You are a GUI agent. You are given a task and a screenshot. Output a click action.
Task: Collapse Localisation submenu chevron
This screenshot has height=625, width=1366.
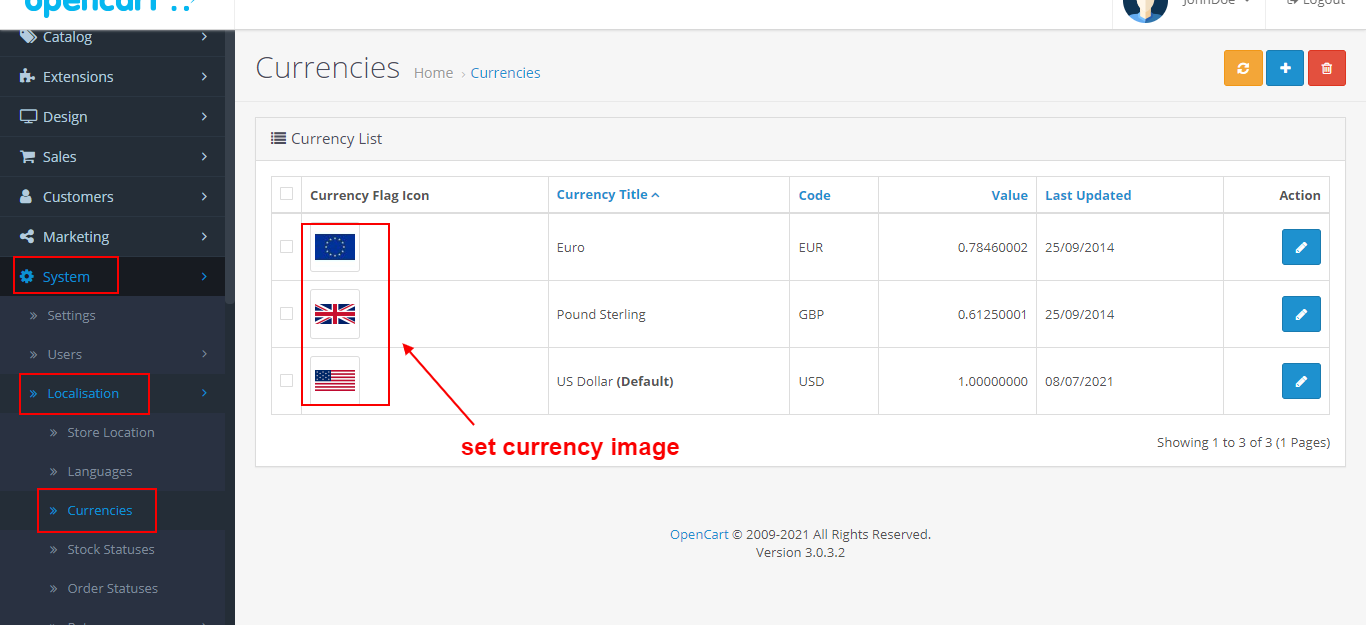[x=204, y=393]
